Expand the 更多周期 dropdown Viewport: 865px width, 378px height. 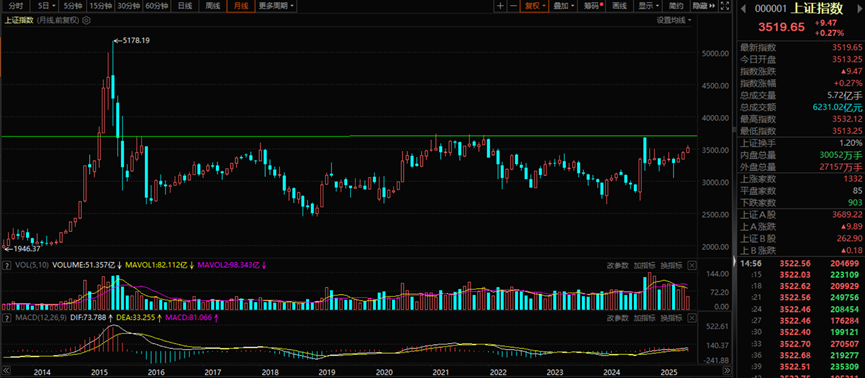point(276,6)
